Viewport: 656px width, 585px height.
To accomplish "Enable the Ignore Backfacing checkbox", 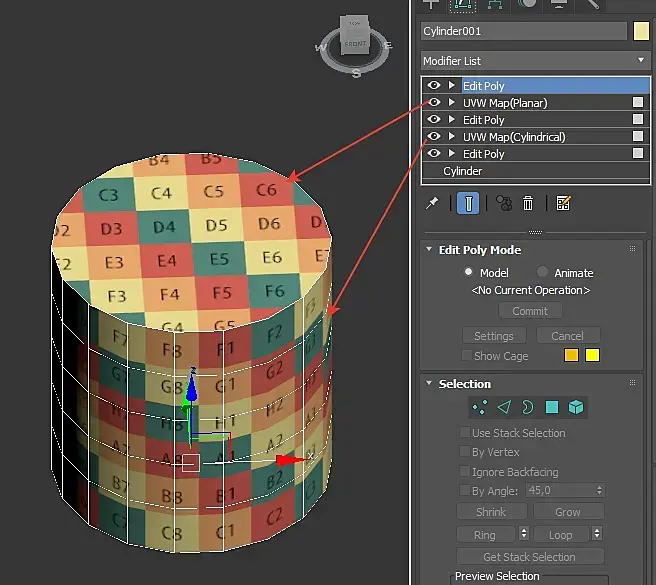I will click(464, 472).
